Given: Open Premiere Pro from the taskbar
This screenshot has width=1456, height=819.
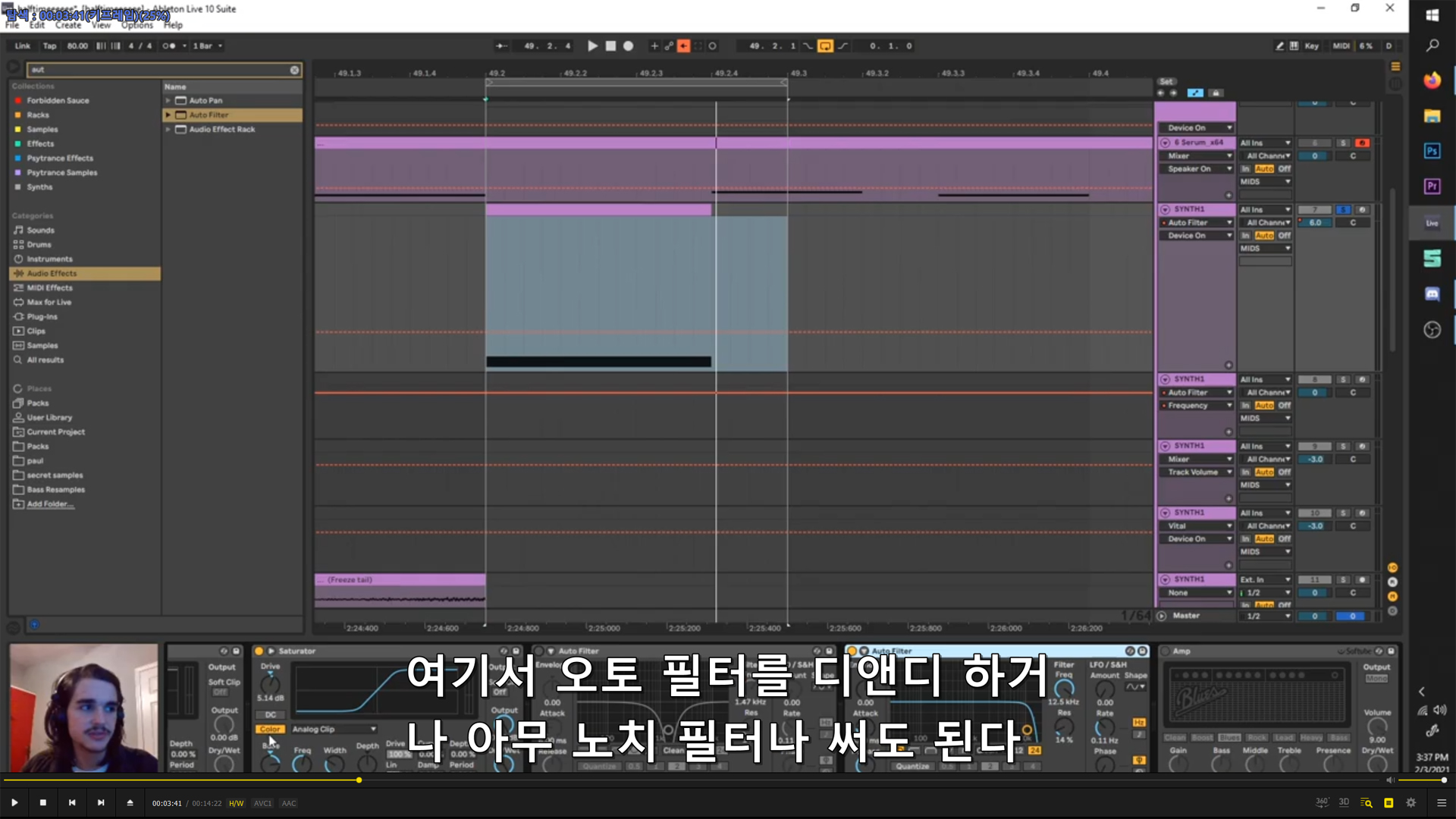Looking at the screenshot, I should click(1432, 186).
